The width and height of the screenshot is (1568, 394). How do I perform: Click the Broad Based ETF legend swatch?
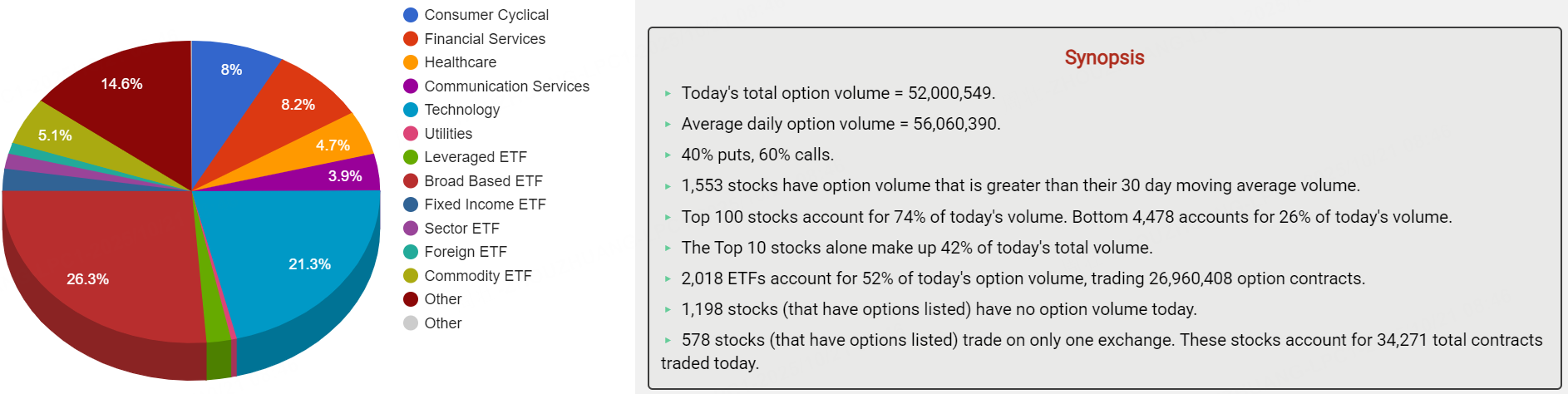(411, 181)
